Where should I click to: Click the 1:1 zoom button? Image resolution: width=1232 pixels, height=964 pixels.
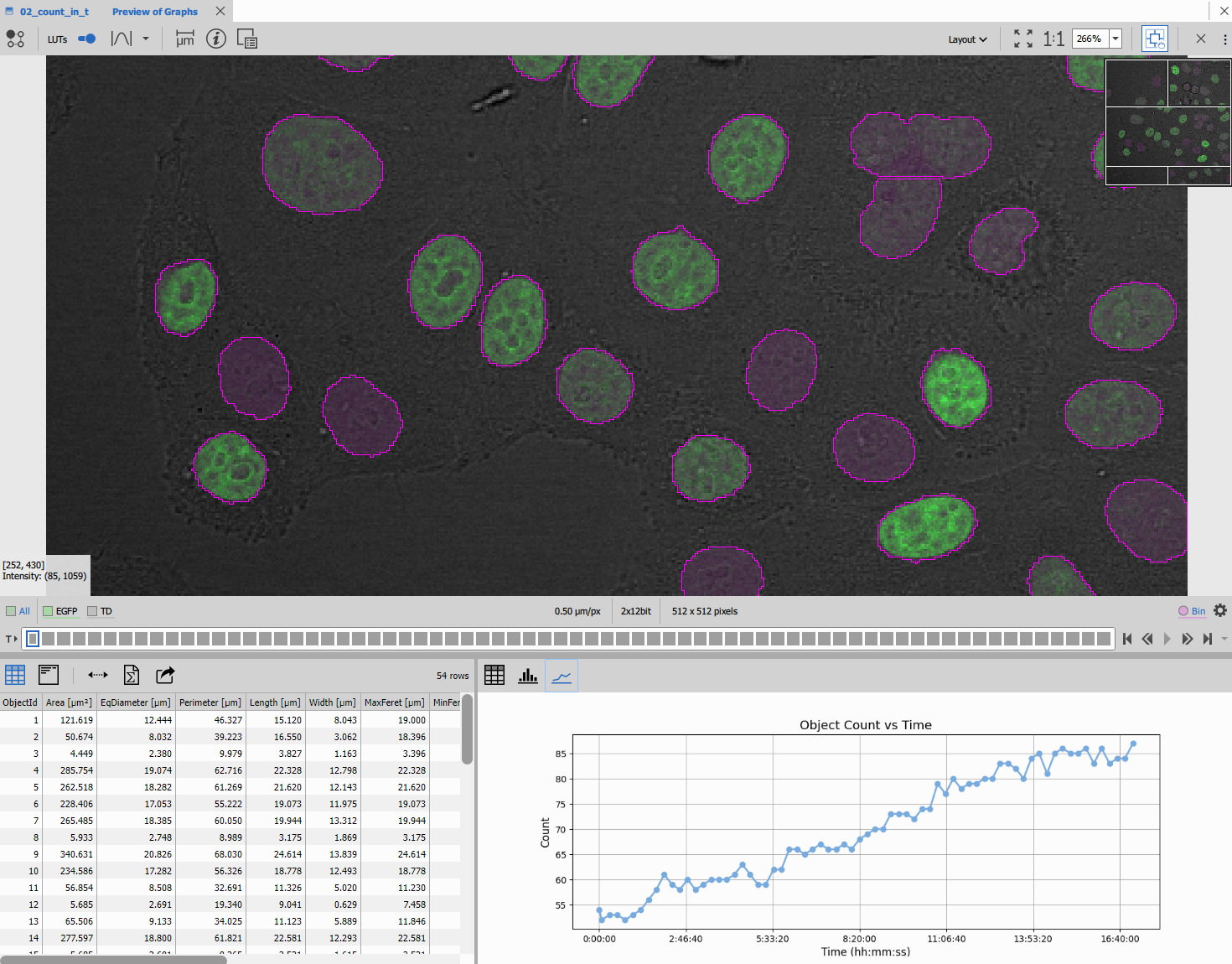(x=1053, y=39)
